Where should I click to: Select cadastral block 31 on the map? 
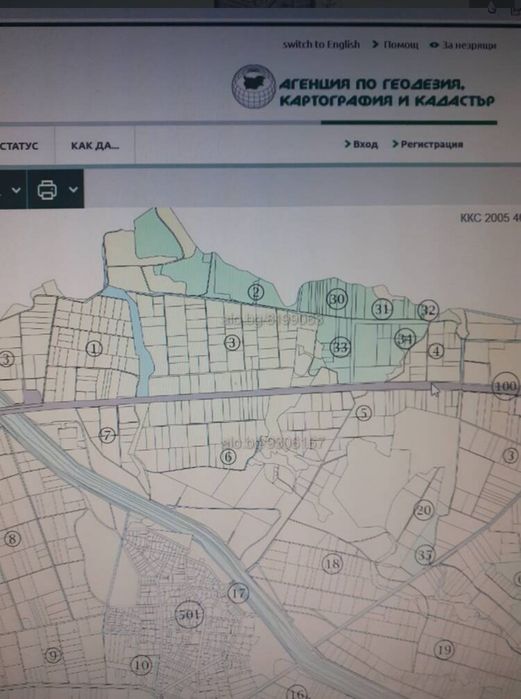[x=382, y=308]
